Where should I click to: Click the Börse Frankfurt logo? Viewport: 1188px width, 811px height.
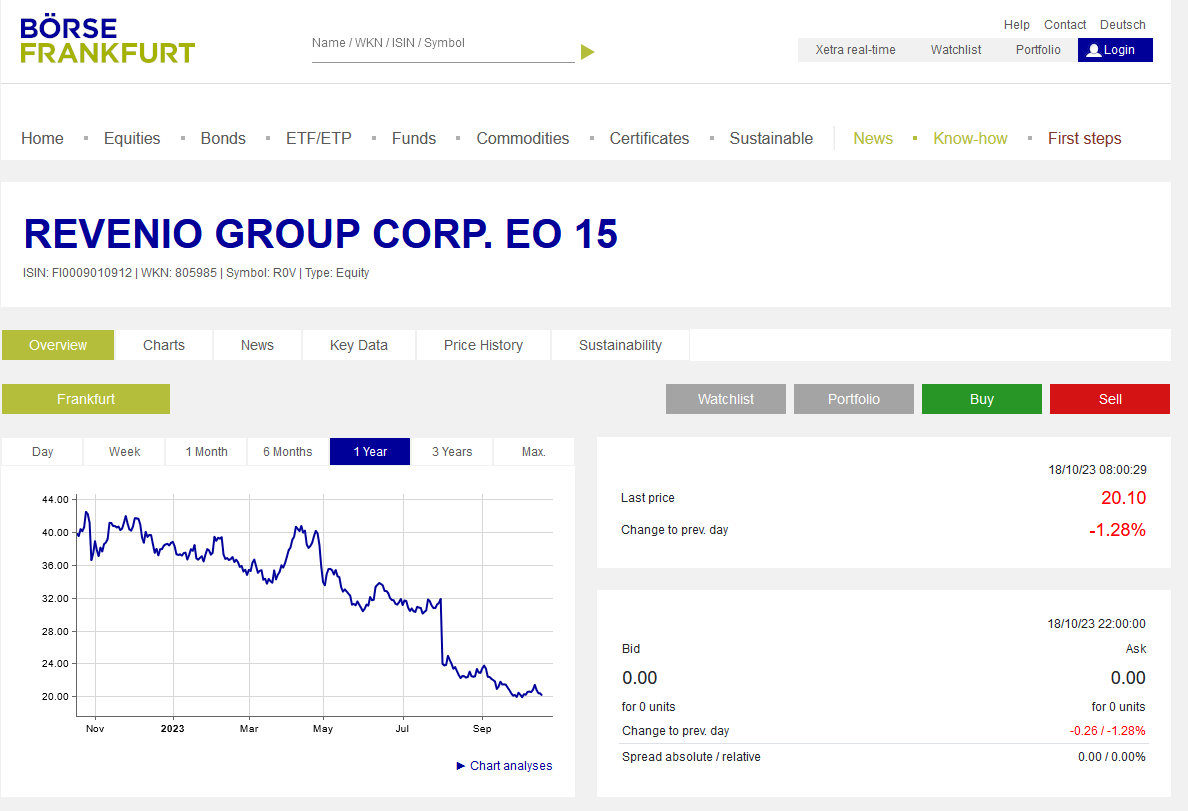tap(108, 40)
